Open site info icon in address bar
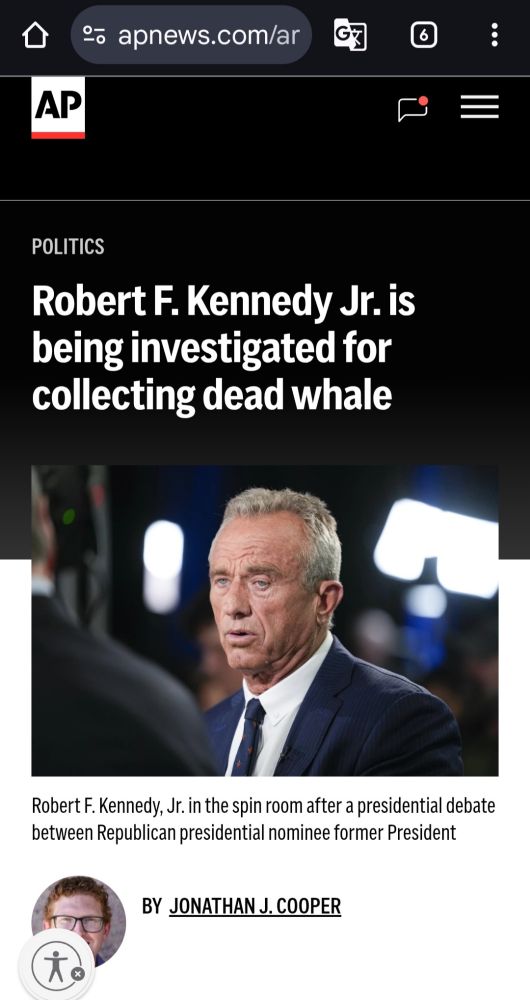This screenshot has height=1000, width=530. (94, 35)
